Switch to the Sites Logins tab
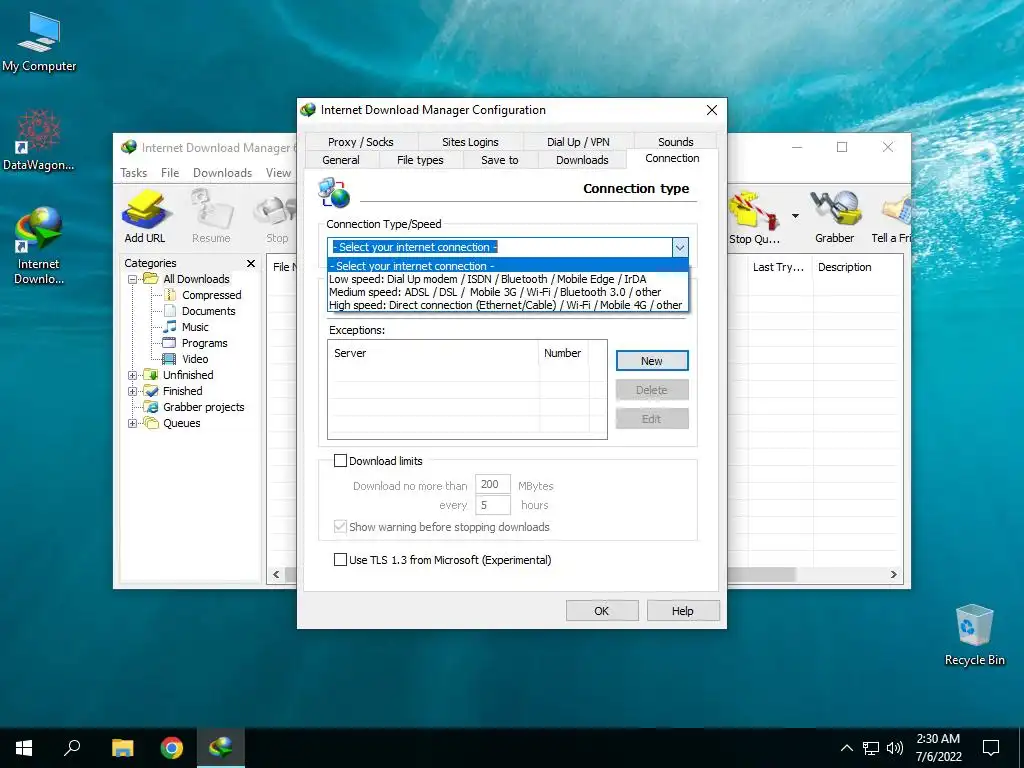 [470, 142]
